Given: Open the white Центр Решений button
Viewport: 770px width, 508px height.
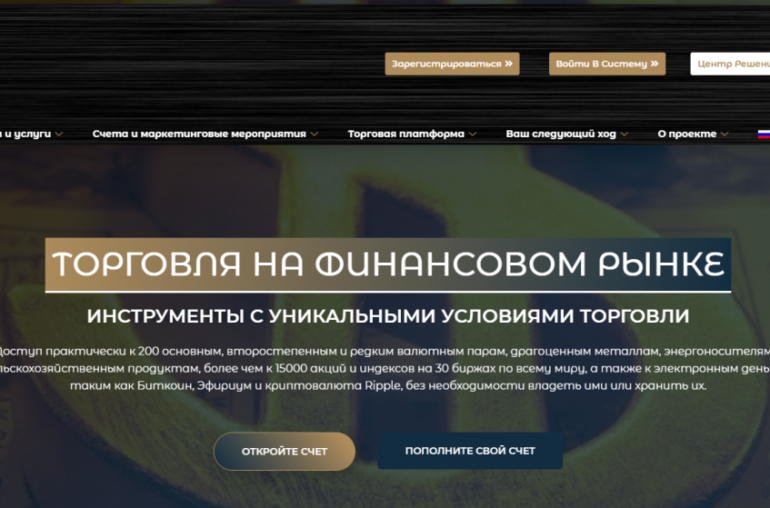Looking at the screenshot, I should tap(730, 64).
